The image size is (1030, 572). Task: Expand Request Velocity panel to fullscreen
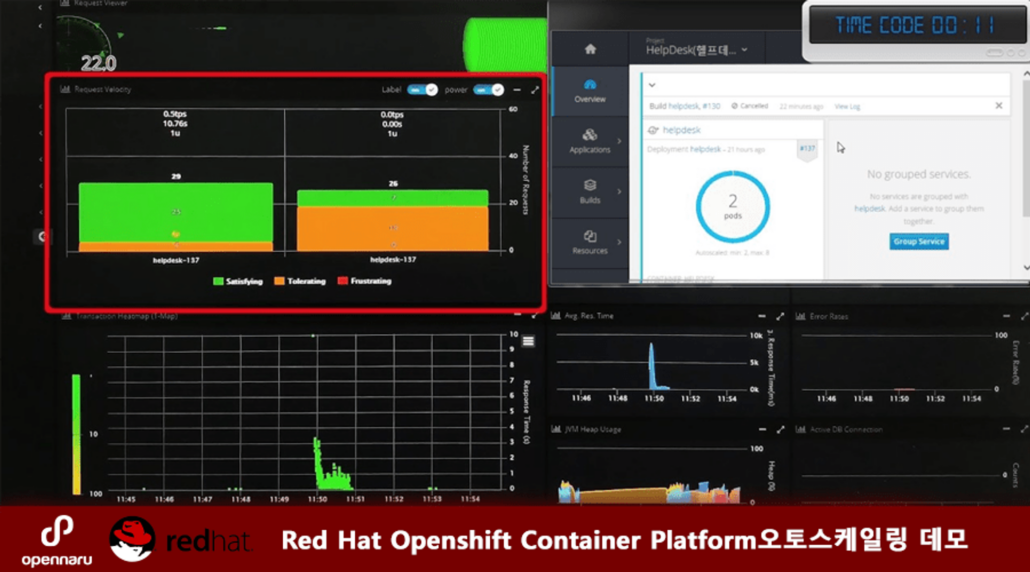tap(535, 89)
